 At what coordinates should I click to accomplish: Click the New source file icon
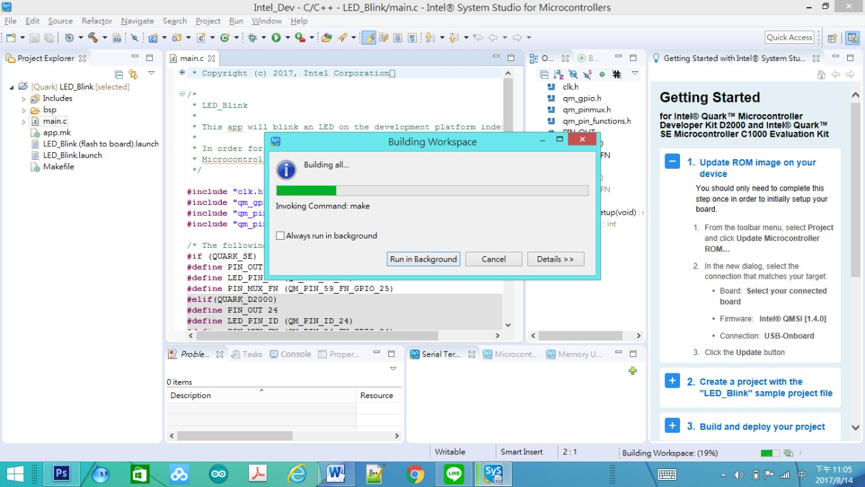coord(201,38)
